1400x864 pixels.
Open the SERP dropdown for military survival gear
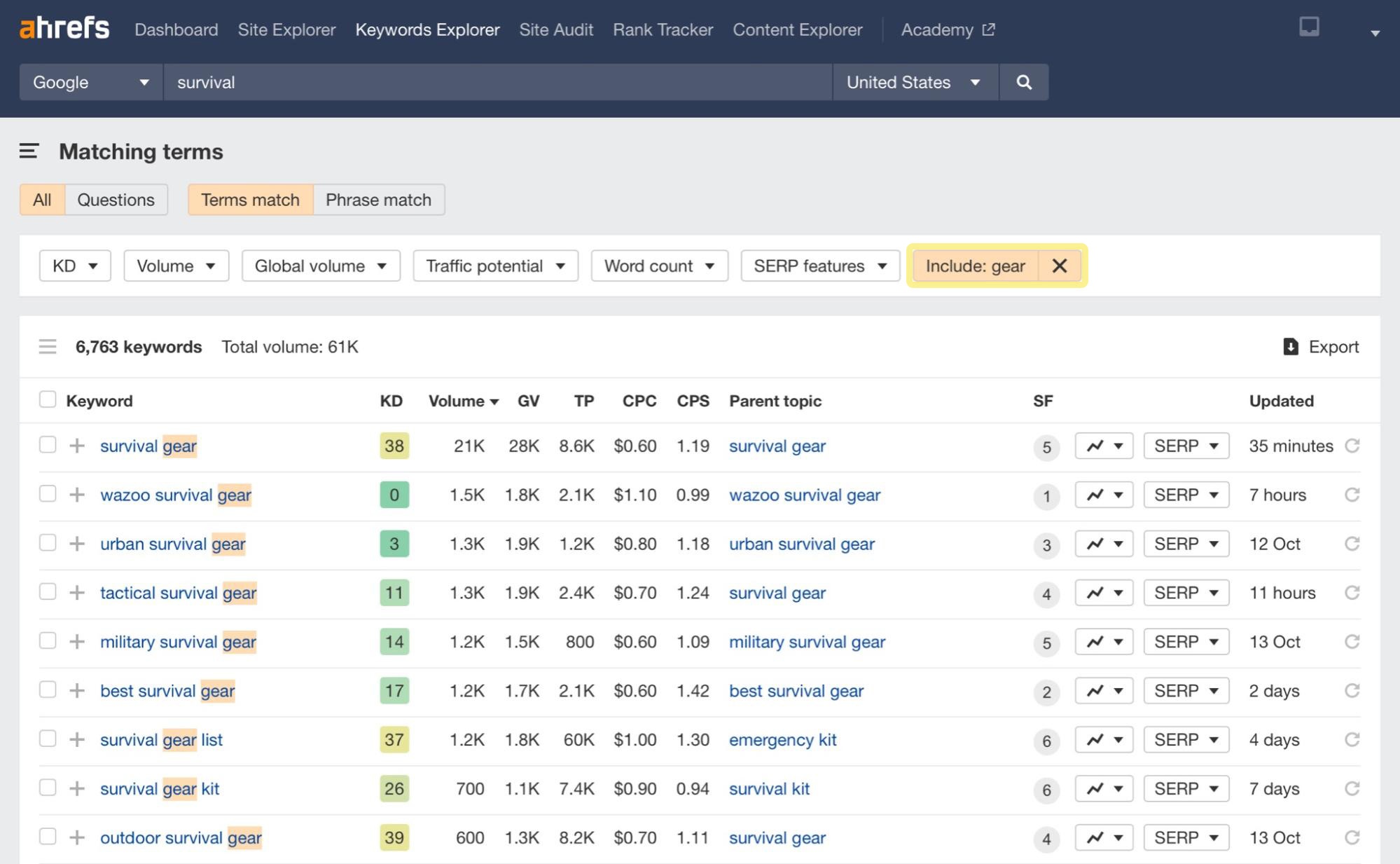pos(1186,641)
